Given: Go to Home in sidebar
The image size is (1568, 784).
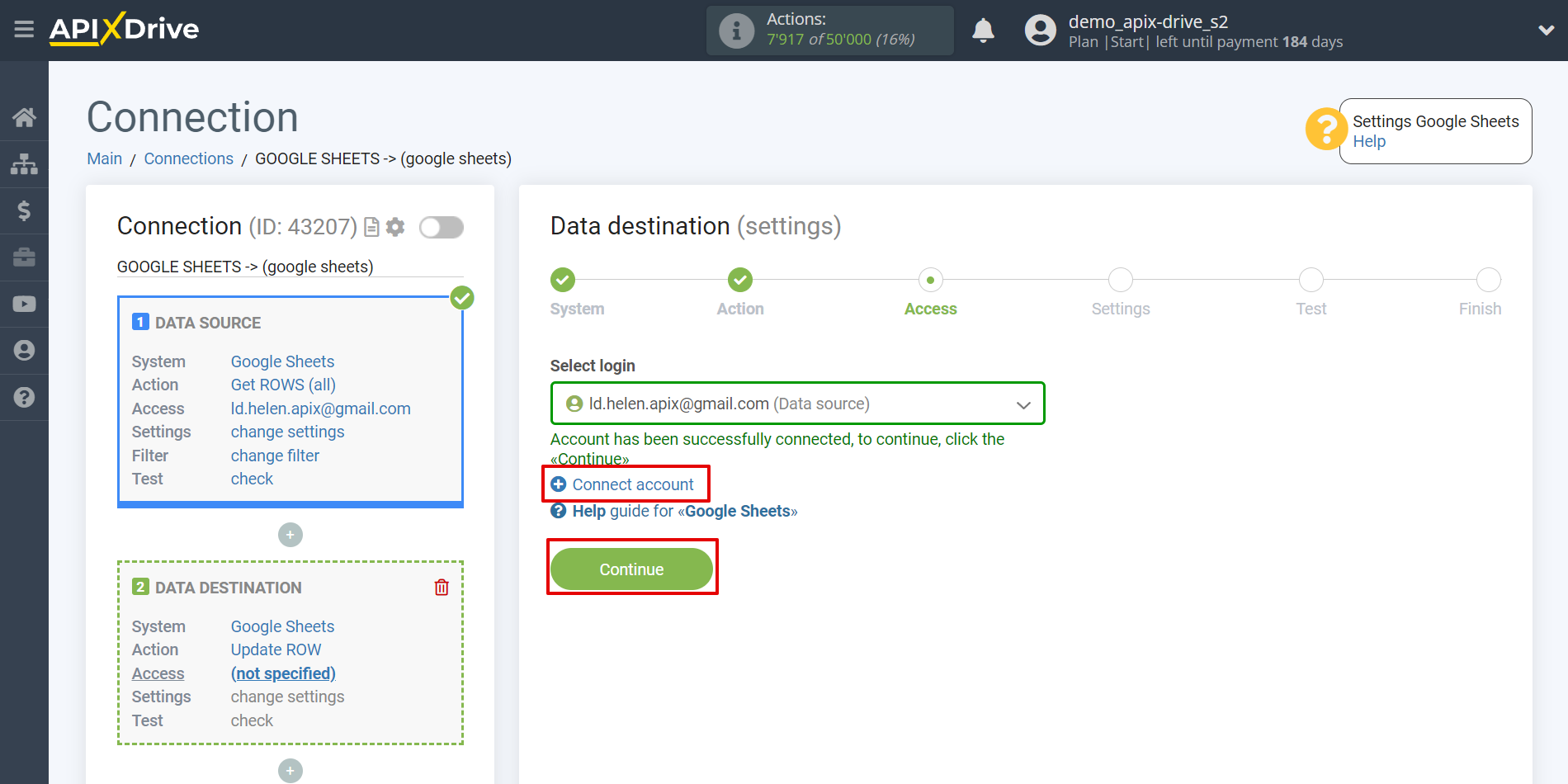Looking at the screenshot, I should [x=24, y=117].
